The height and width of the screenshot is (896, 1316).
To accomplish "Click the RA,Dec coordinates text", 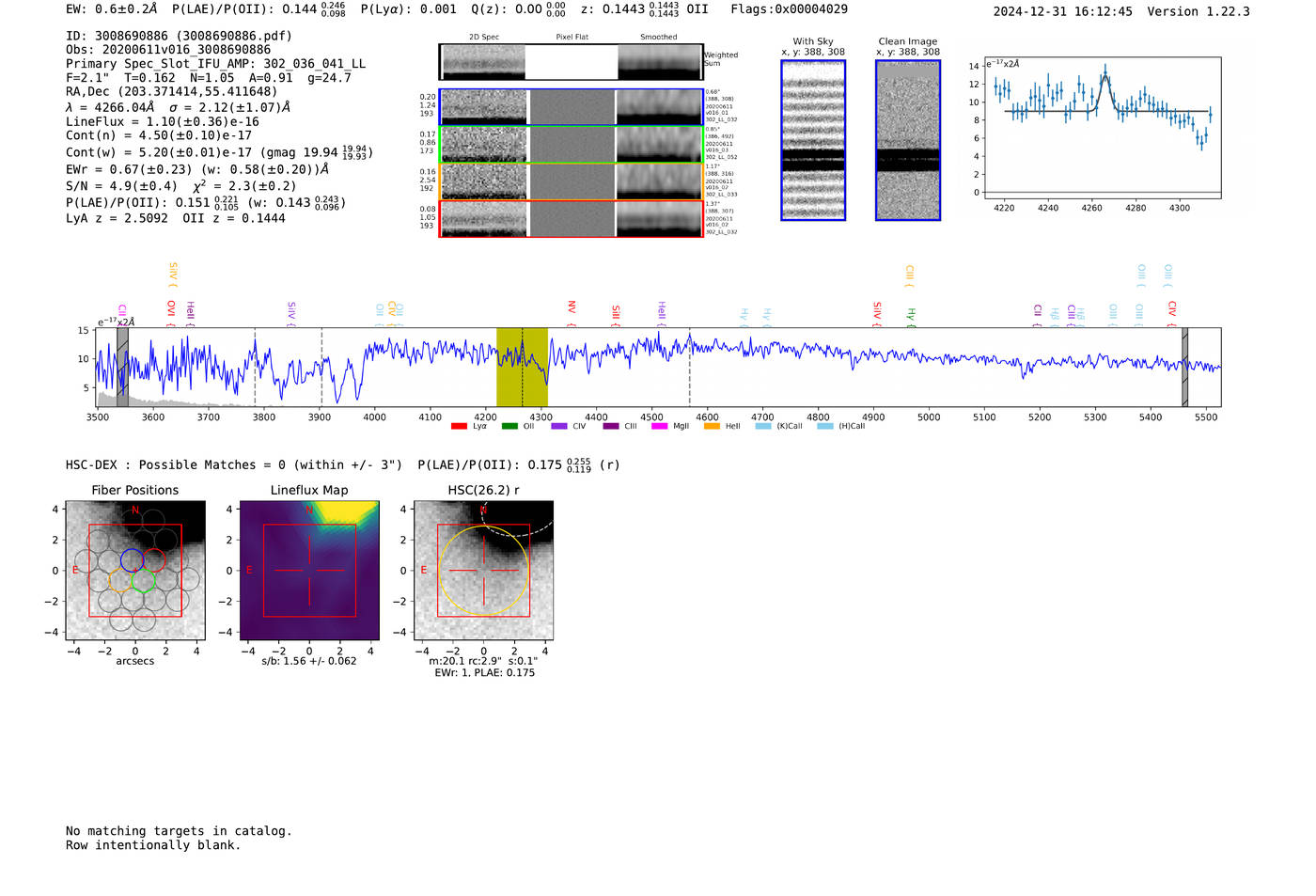I will coord(172,91).
